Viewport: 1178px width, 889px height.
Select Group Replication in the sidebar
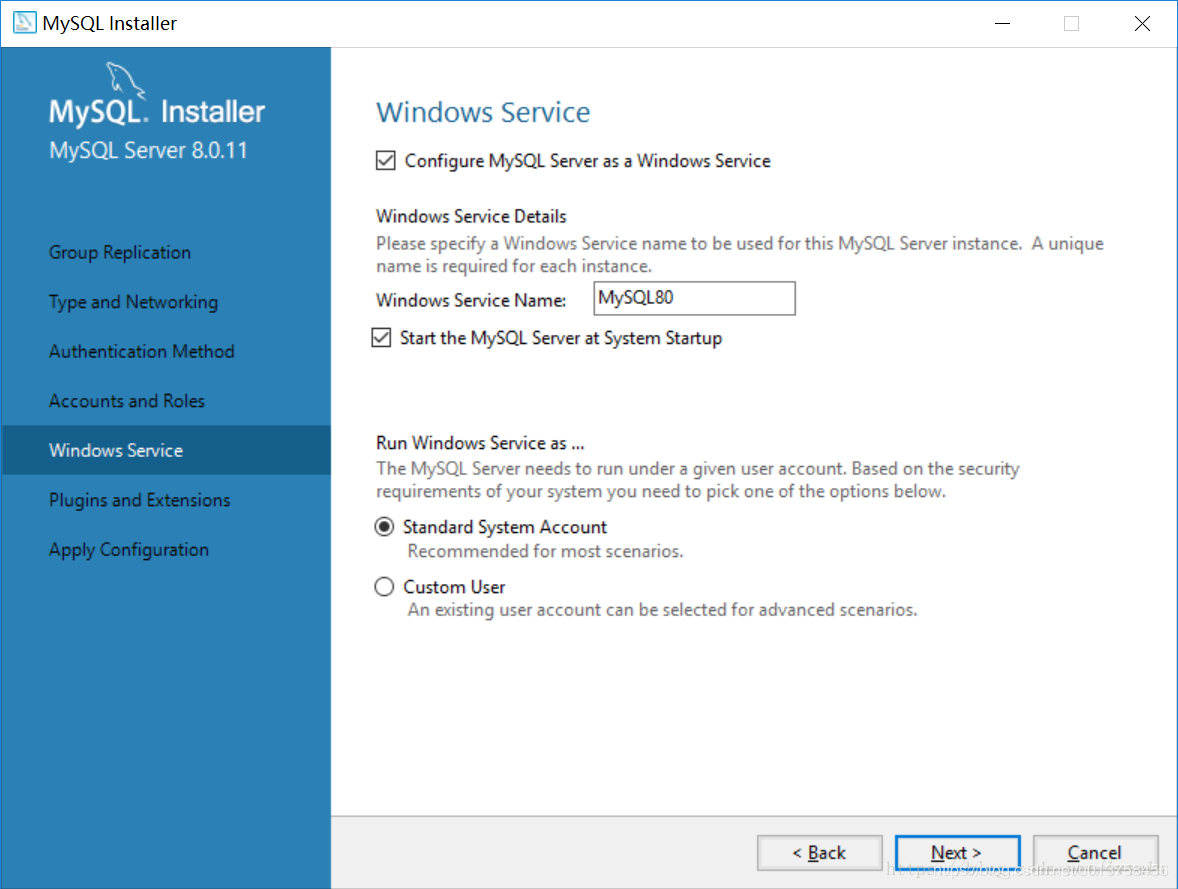[x=119, y=252]
